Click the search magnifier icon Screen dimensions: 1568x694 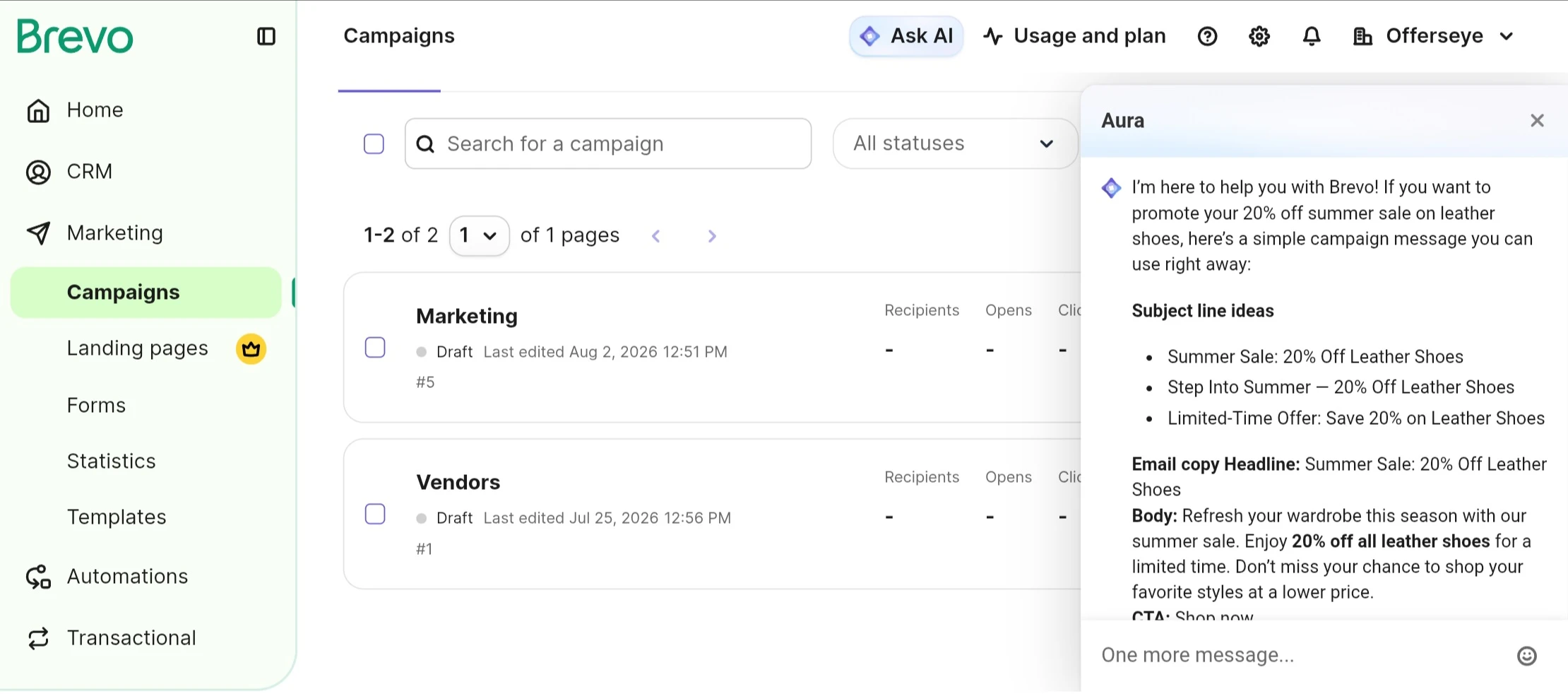pos(425,144)
